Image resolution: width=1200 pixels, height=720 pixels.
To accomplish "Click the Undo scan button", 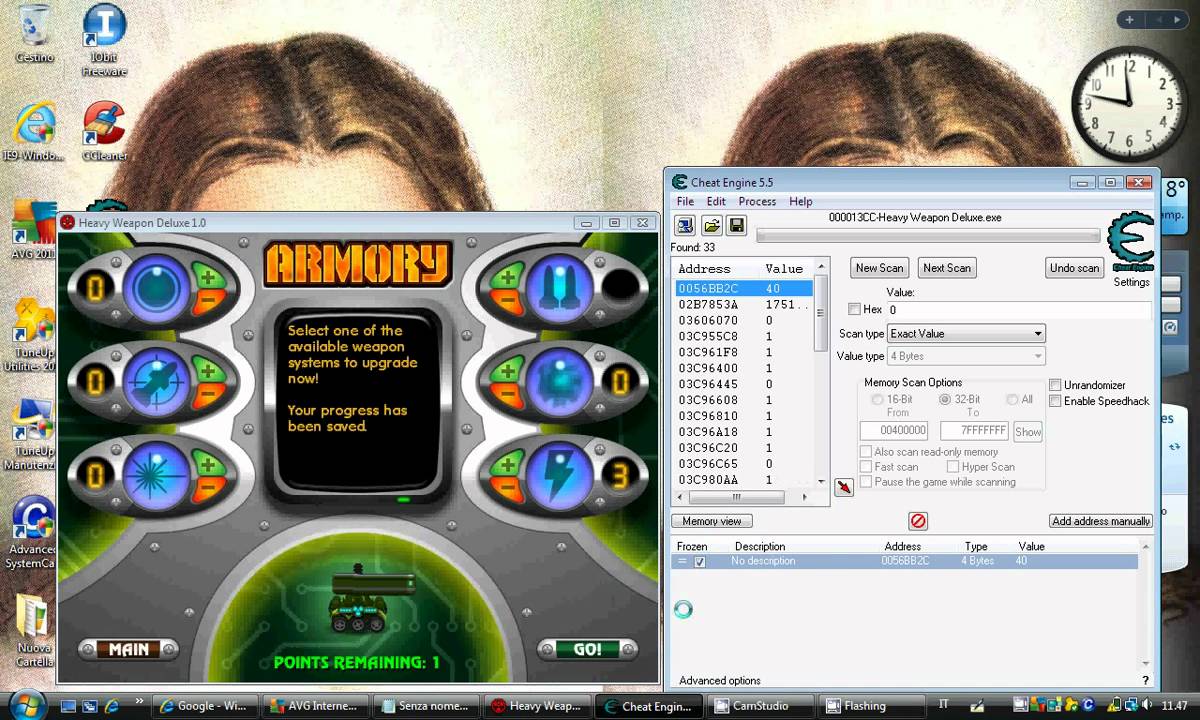I will point(1075,268).
